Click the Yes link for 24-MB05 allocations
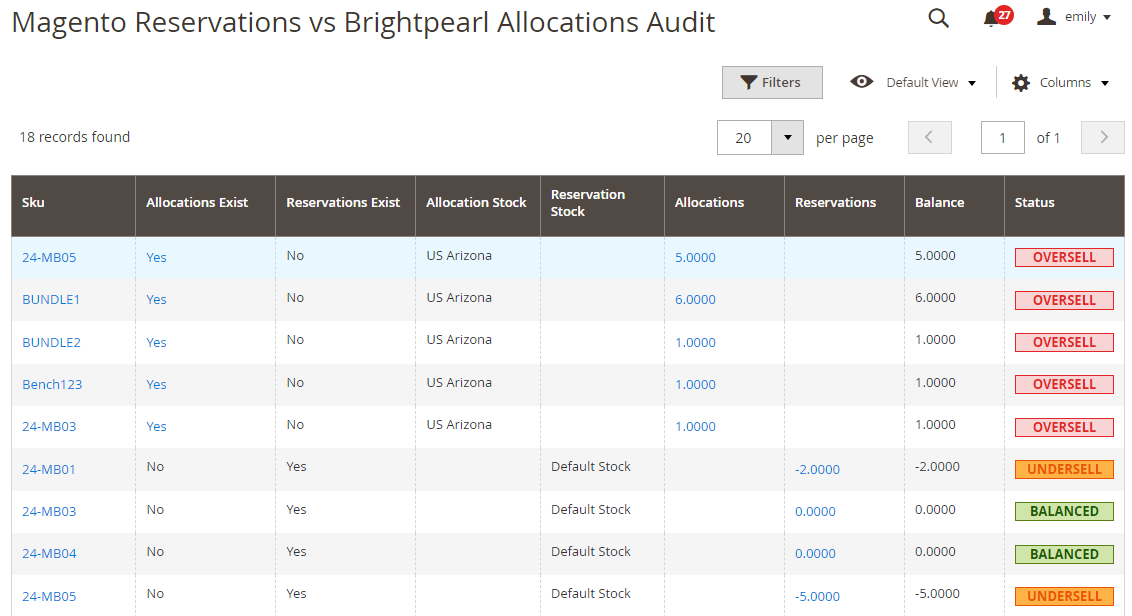Image resolution: width=1132 pixels, height=616 pixels. coord(156,257)
